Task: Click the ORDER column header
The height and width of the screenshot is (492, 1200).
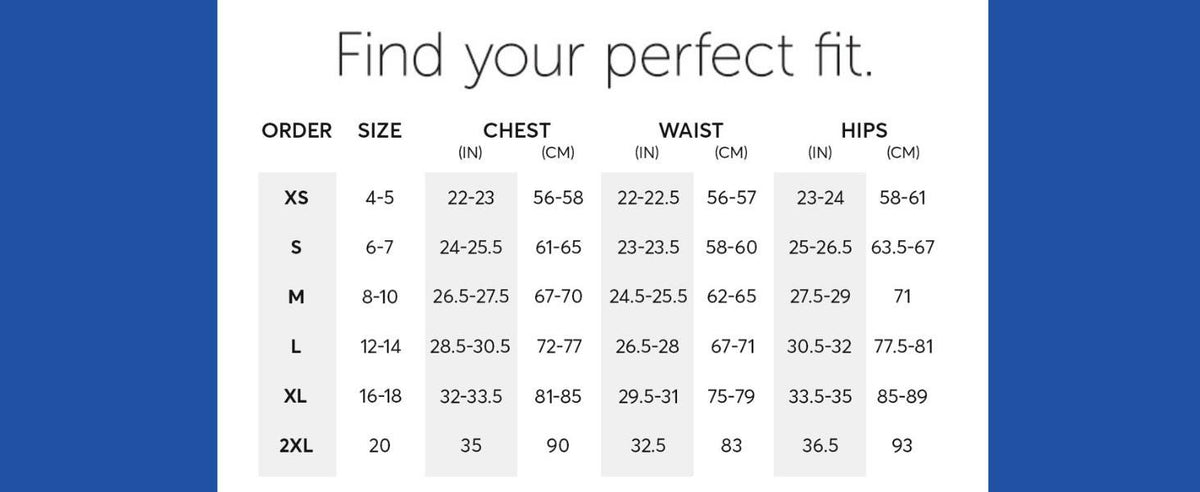Action: (x=296, y=131)
